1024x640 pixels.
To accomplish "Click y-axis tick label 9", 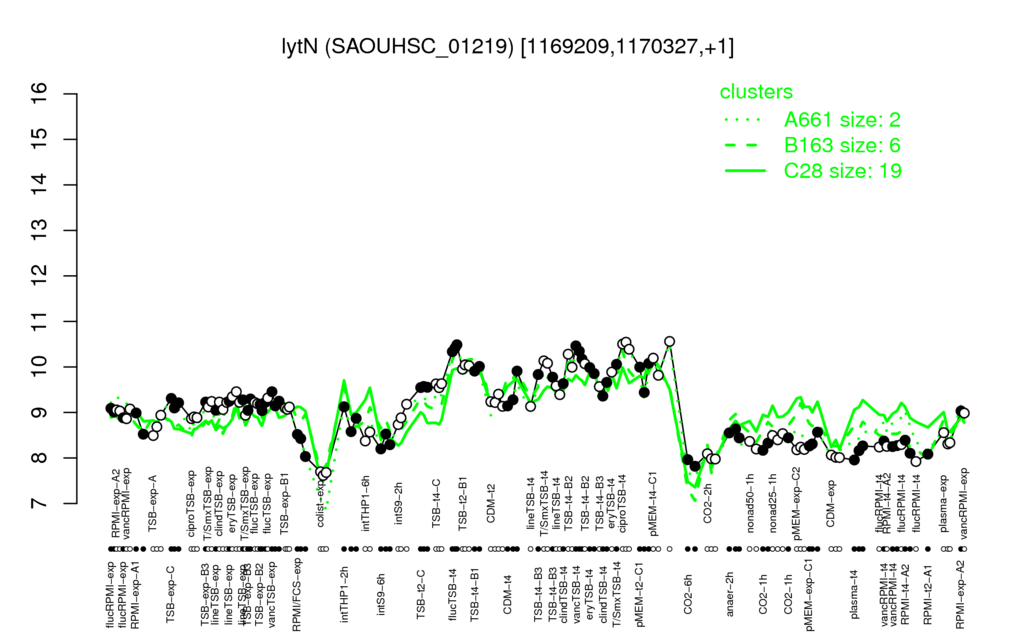I will [40, 413].
